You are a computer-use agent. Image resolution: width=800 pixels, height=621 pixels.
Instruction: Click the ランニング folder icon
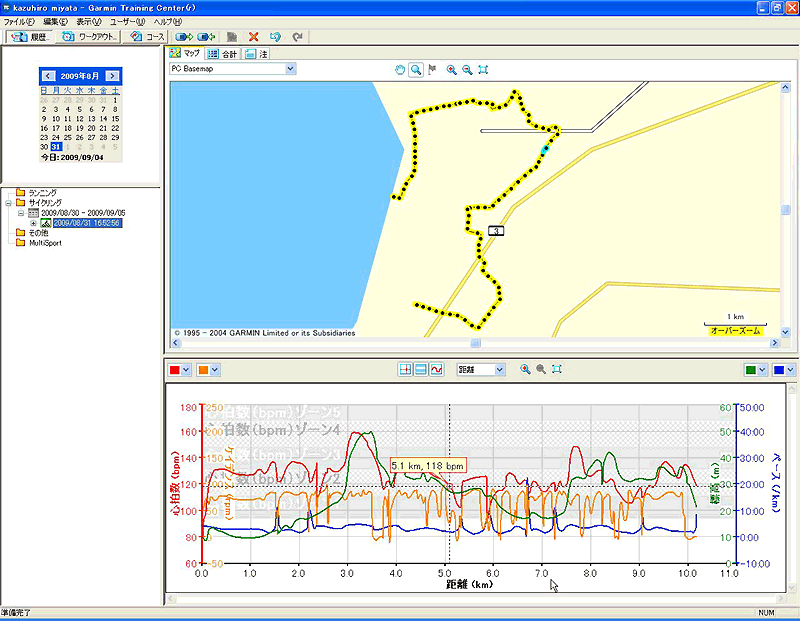[x=20, y=192]
